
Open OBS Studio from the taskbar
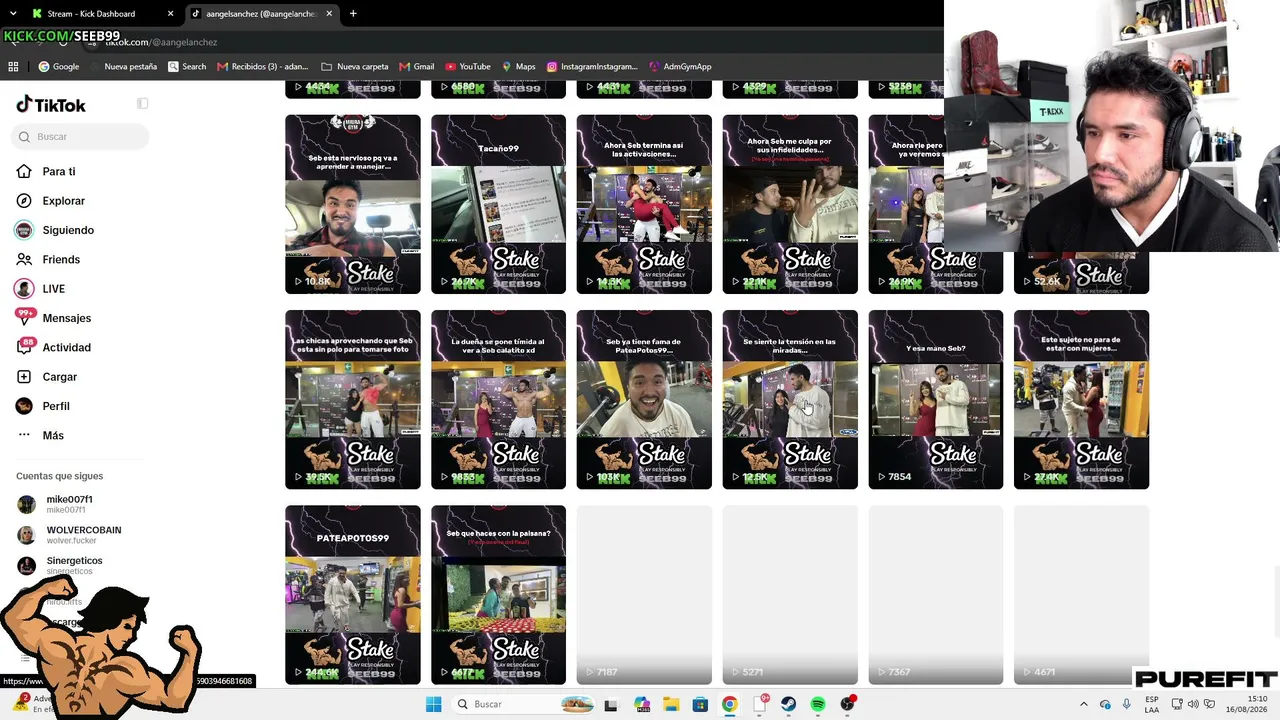tap(848, 704)
